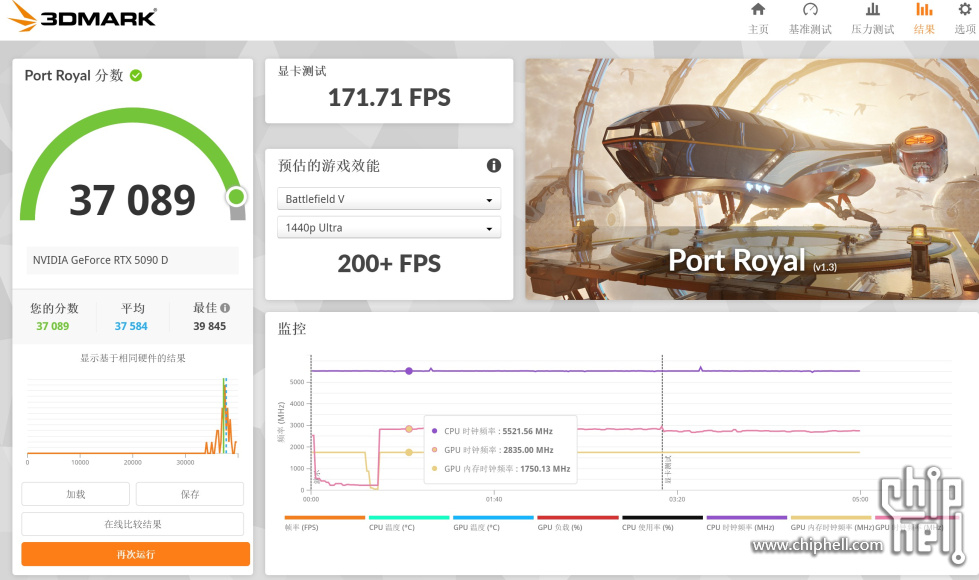Click the 在线比较结果 button
The height and width of the screenshot is (580, 979).
coord(132,524)
